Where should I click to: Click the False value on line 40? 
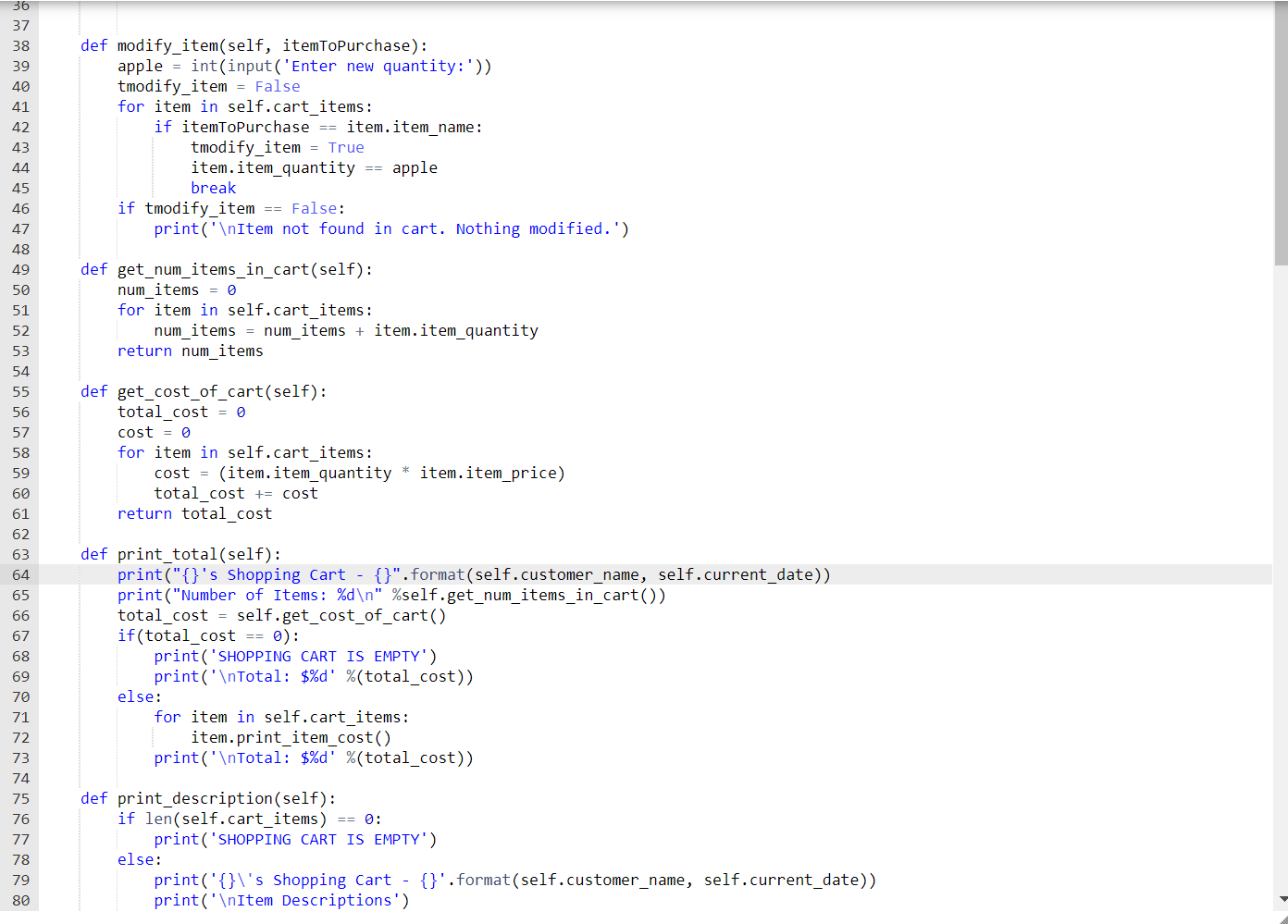278,86
